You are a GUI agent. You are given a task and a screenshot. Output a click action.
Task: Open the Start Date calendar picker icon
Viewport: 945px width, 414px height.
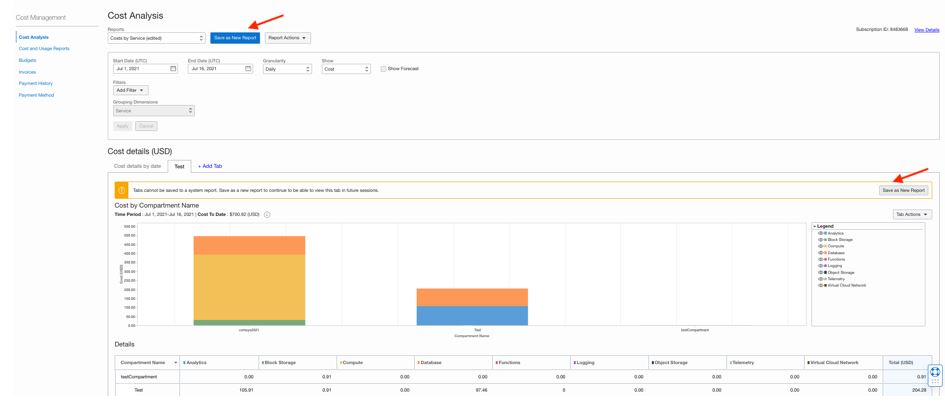pyautogui.click(x=173, y=69)
